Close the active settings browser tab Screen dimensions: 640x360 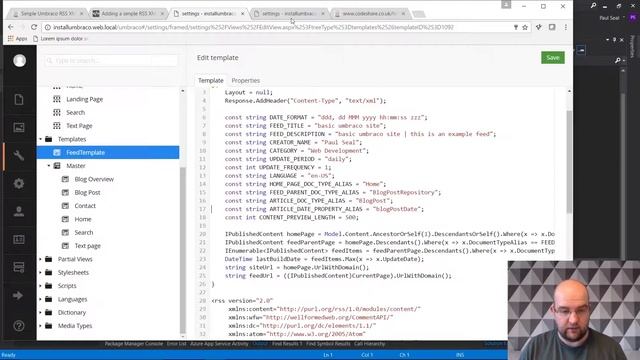coord(242,13)
